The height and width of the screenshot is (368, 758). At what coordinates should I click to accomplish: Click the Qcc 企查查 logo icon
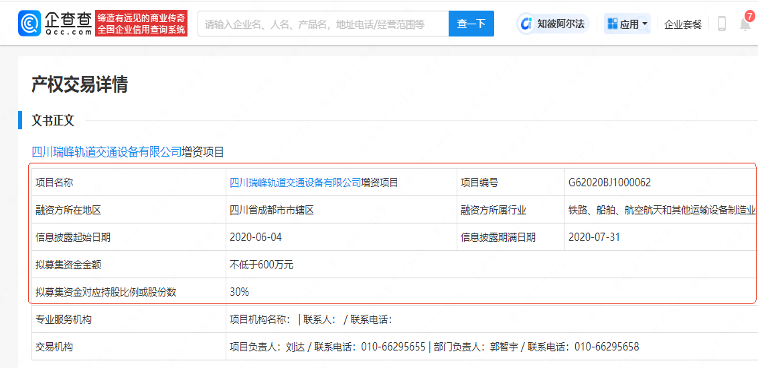29,23
